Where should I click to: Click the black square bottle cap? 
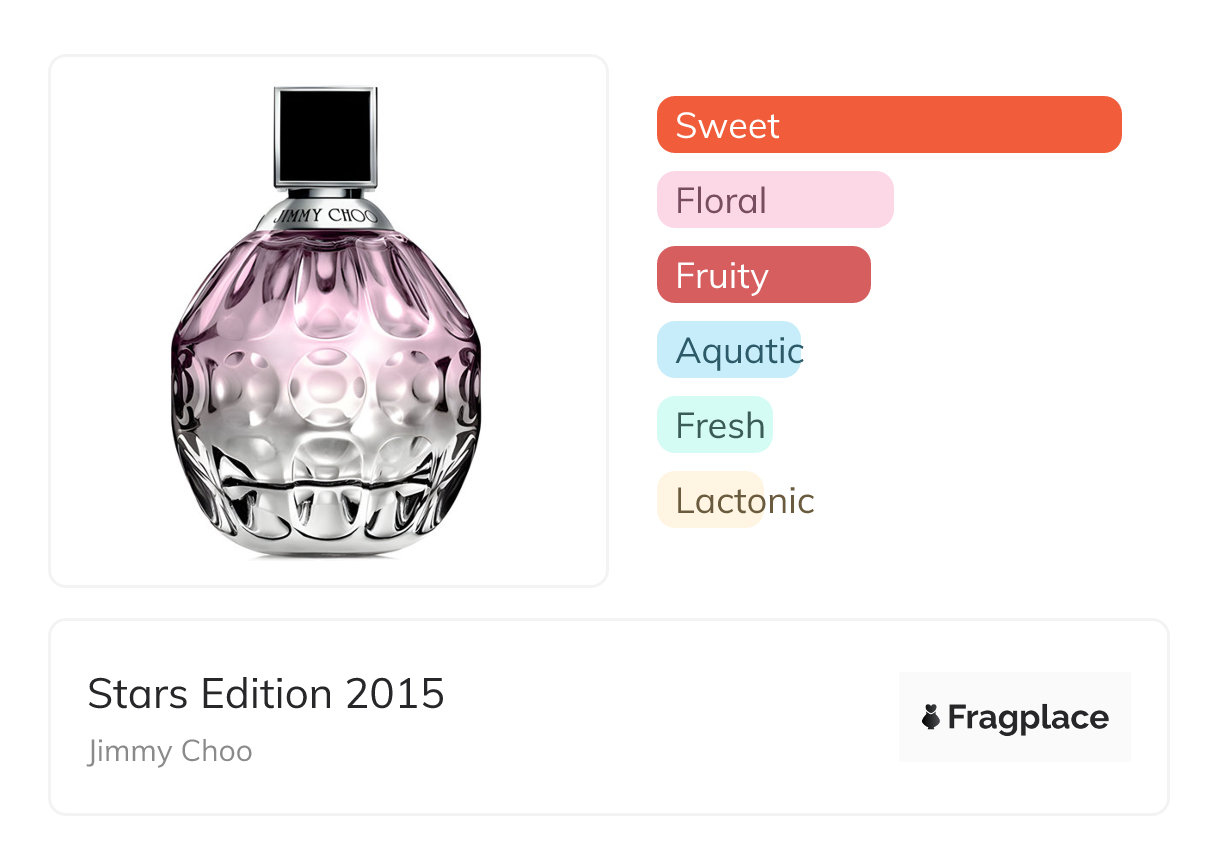tap(324, 136)
